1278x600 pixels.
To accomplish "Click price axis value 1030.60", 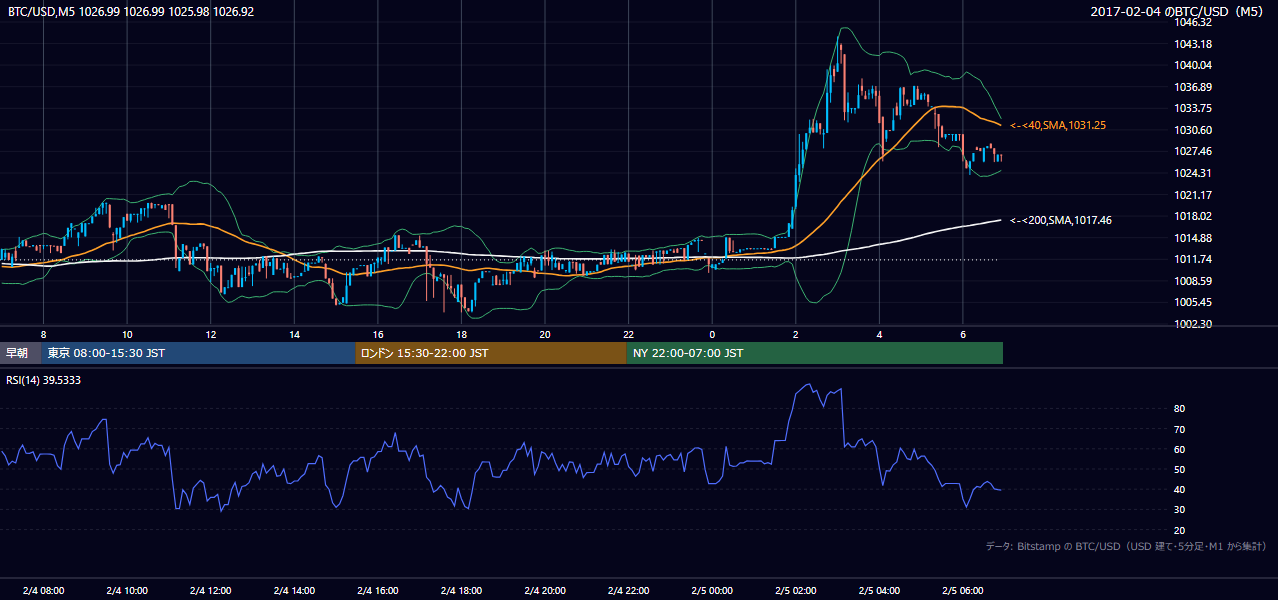I will (x=1194, y=130).
